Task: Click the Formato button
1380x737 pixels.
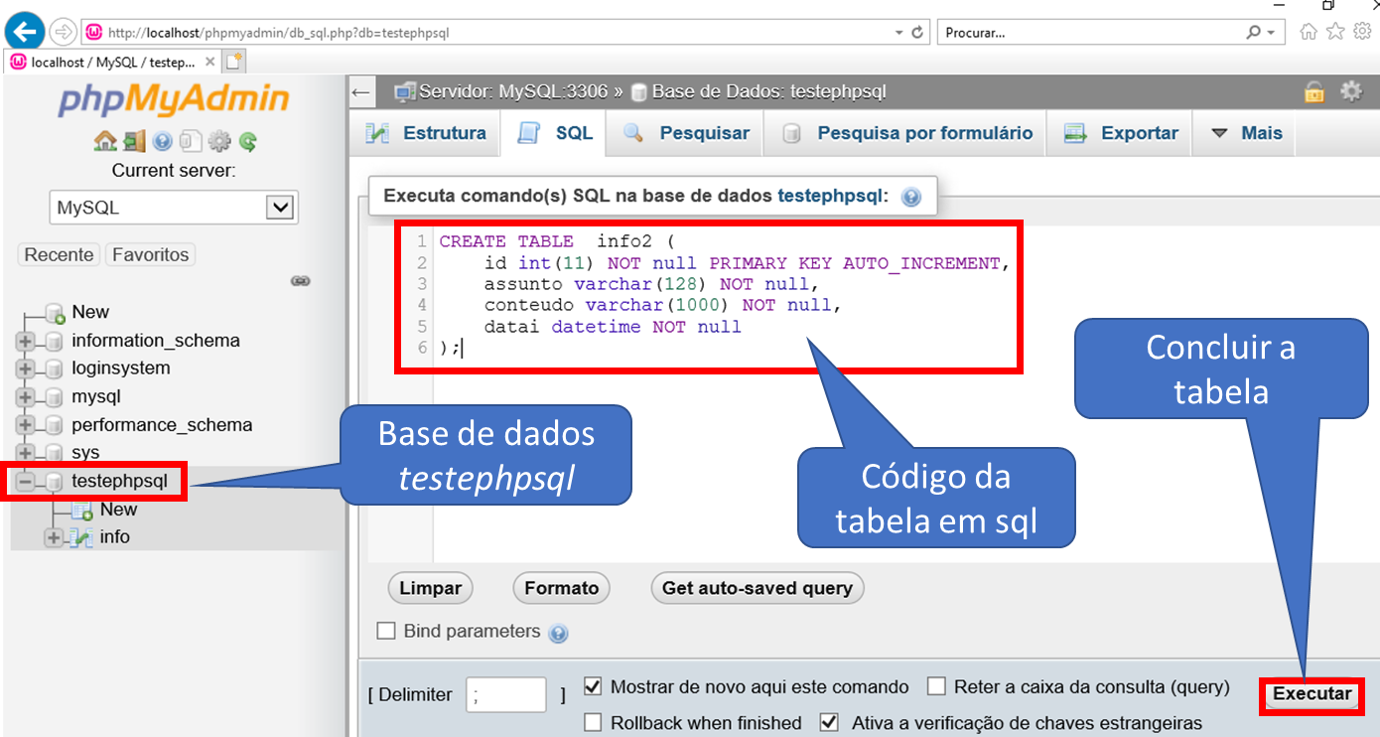Action: point(561,588)
